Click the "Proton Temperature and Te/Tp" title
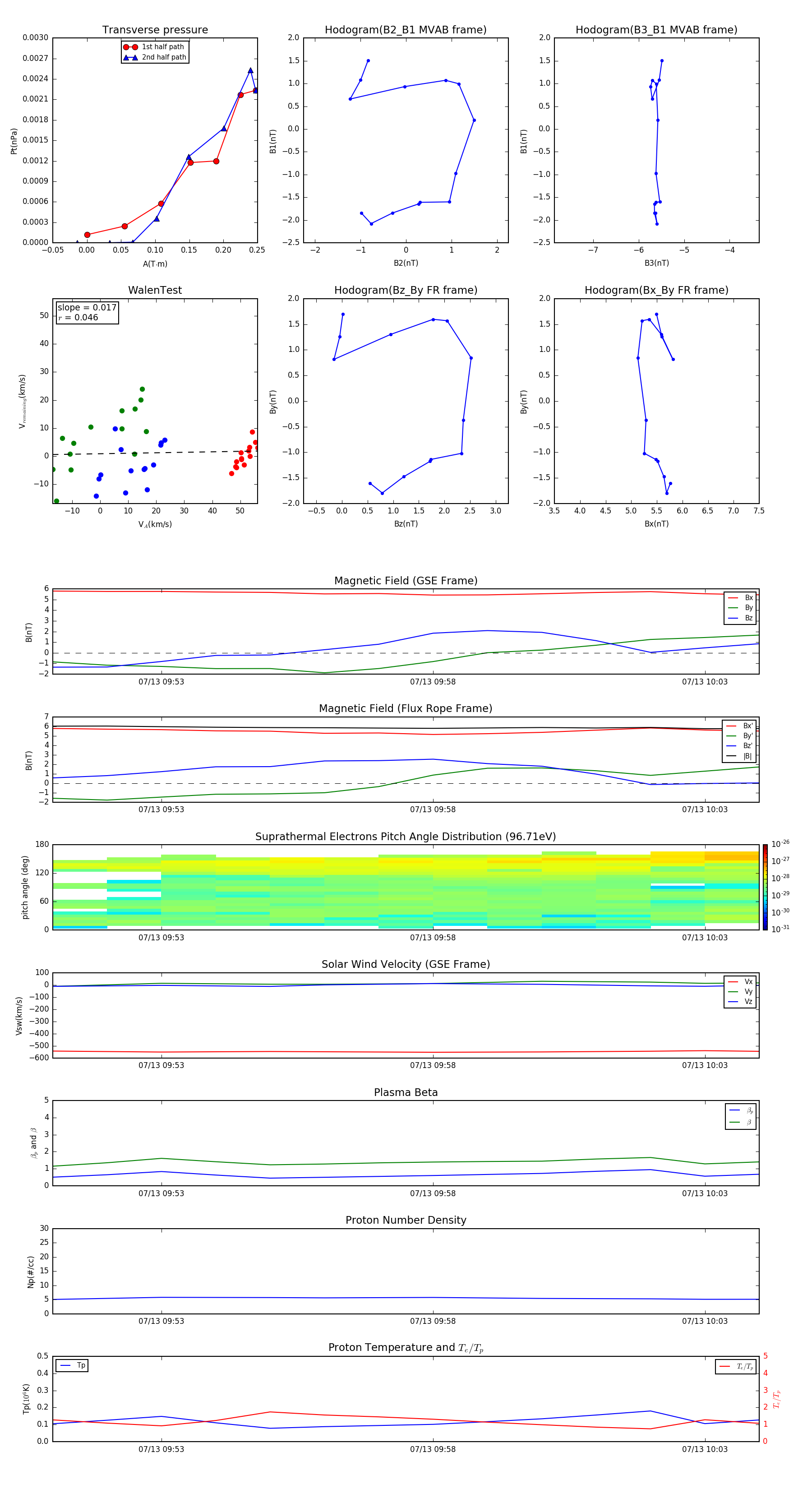Screen dimensions: 812x1489 point(406,1348)
